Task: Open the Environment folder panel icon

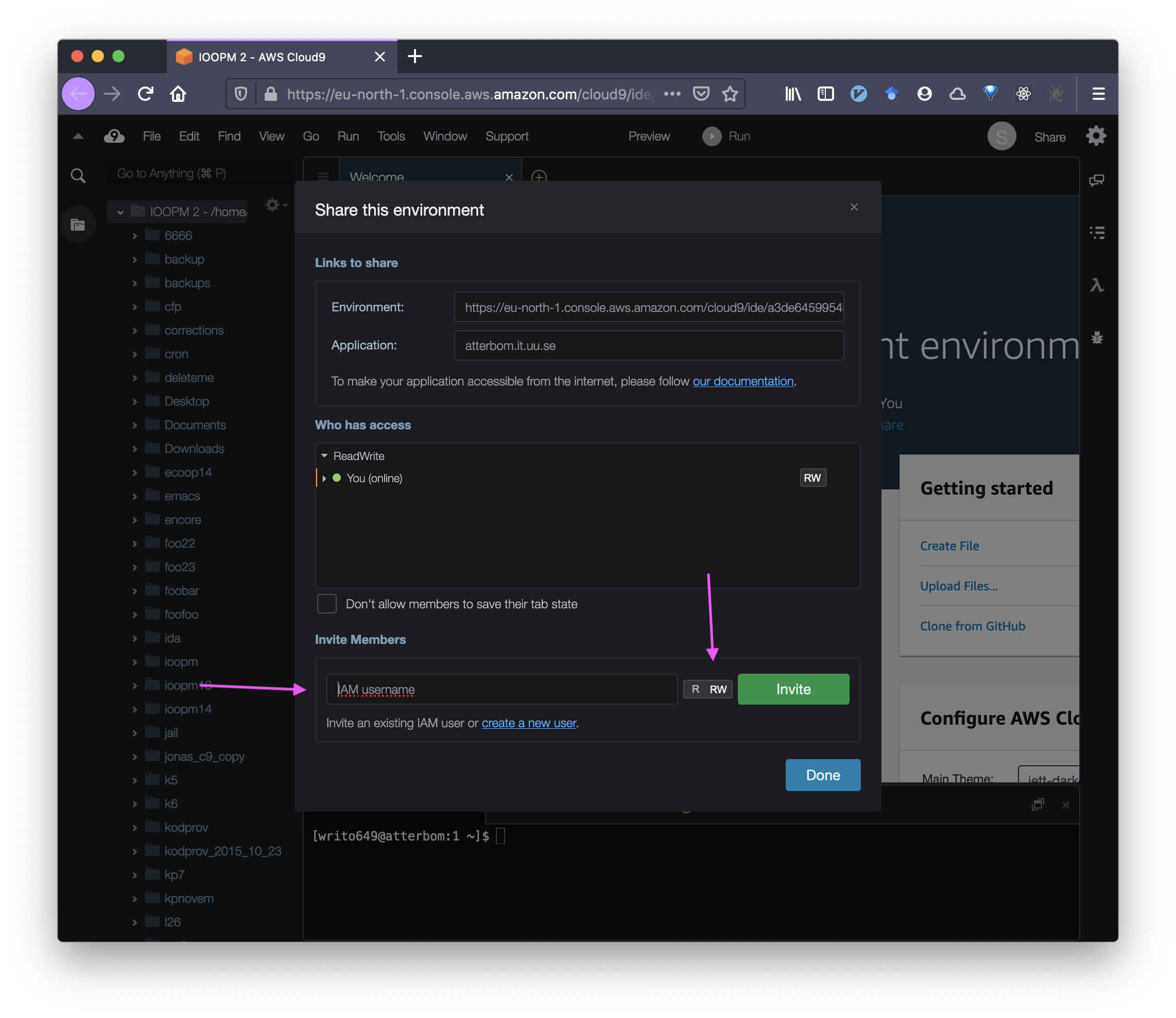Action: coord(78,225)
